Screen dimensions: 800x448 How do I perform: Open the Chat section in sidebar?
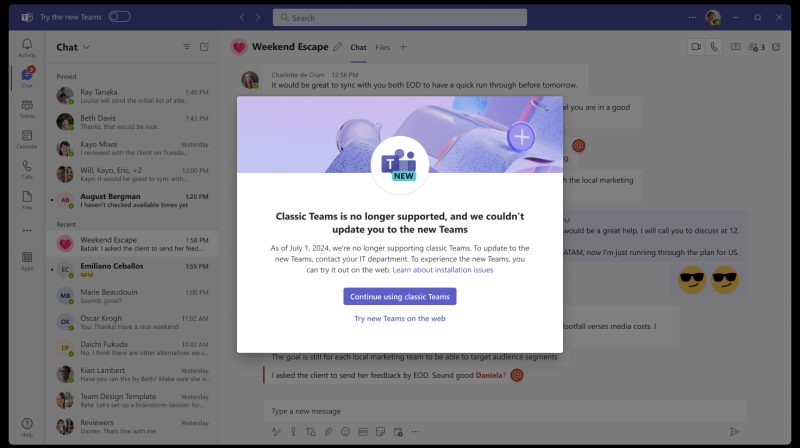27,78
